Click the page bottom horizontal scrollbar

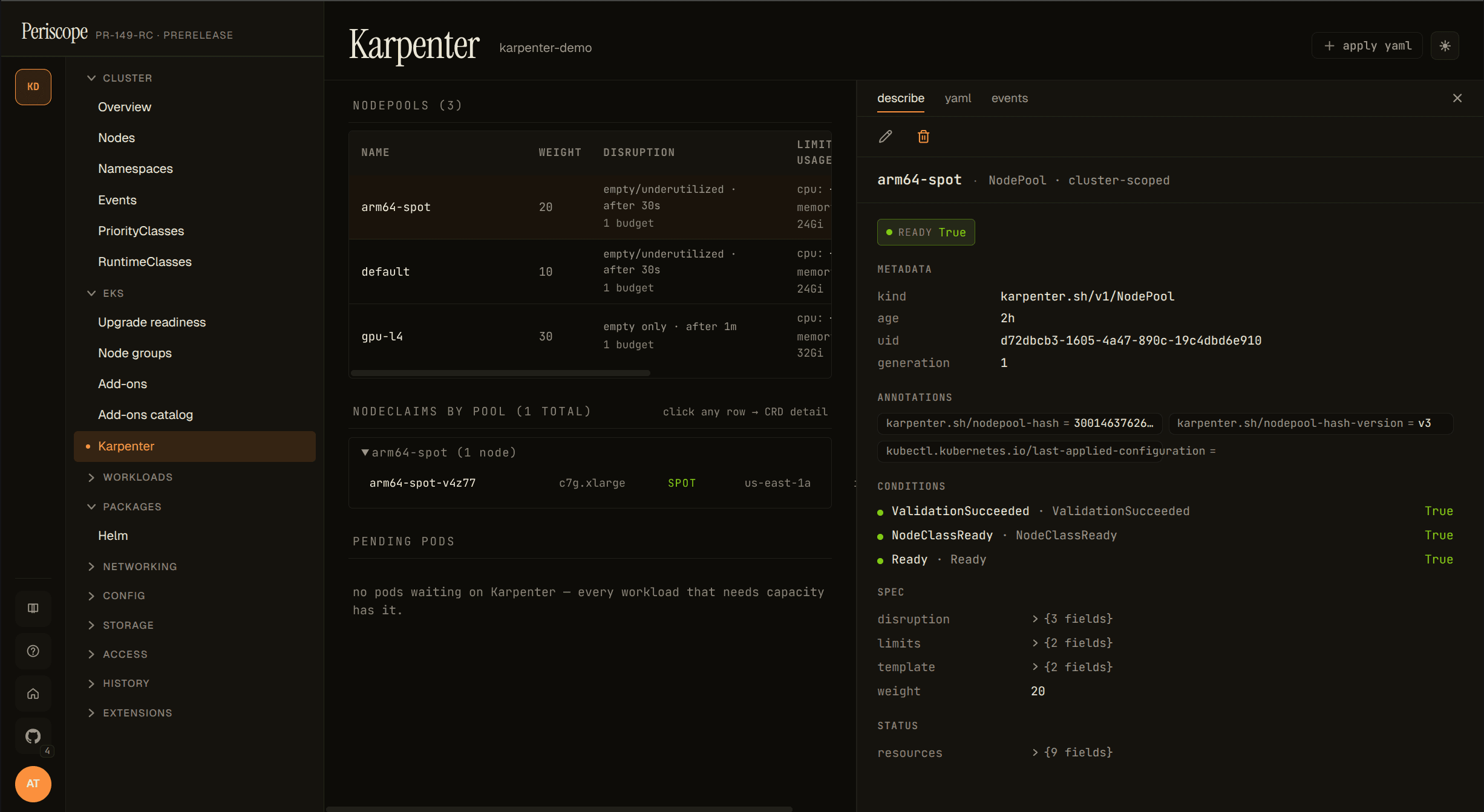click(560, 808)
